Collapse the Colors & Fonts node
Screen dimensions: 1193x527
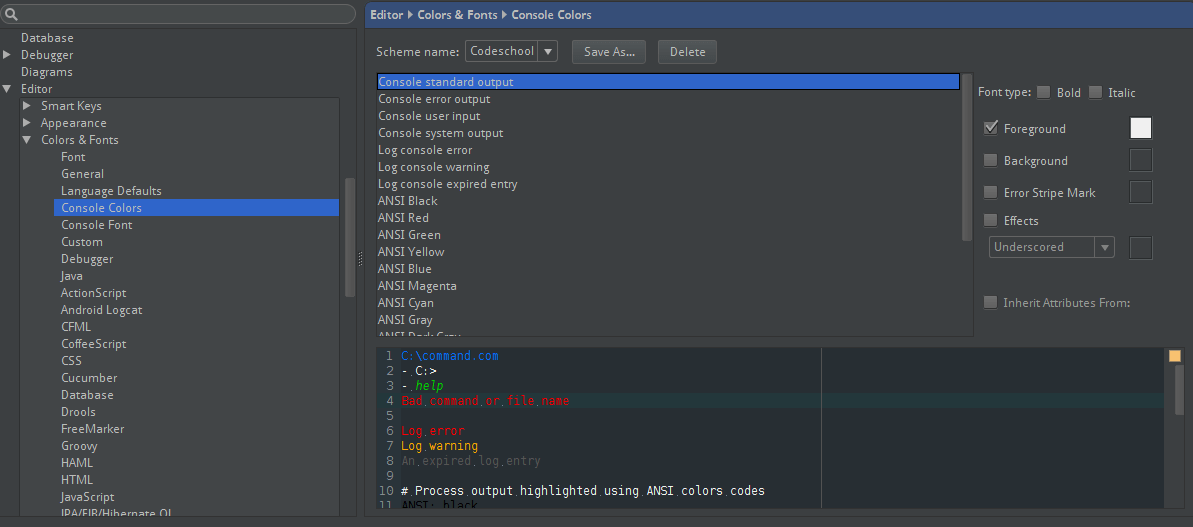click(x=27, y=139)
